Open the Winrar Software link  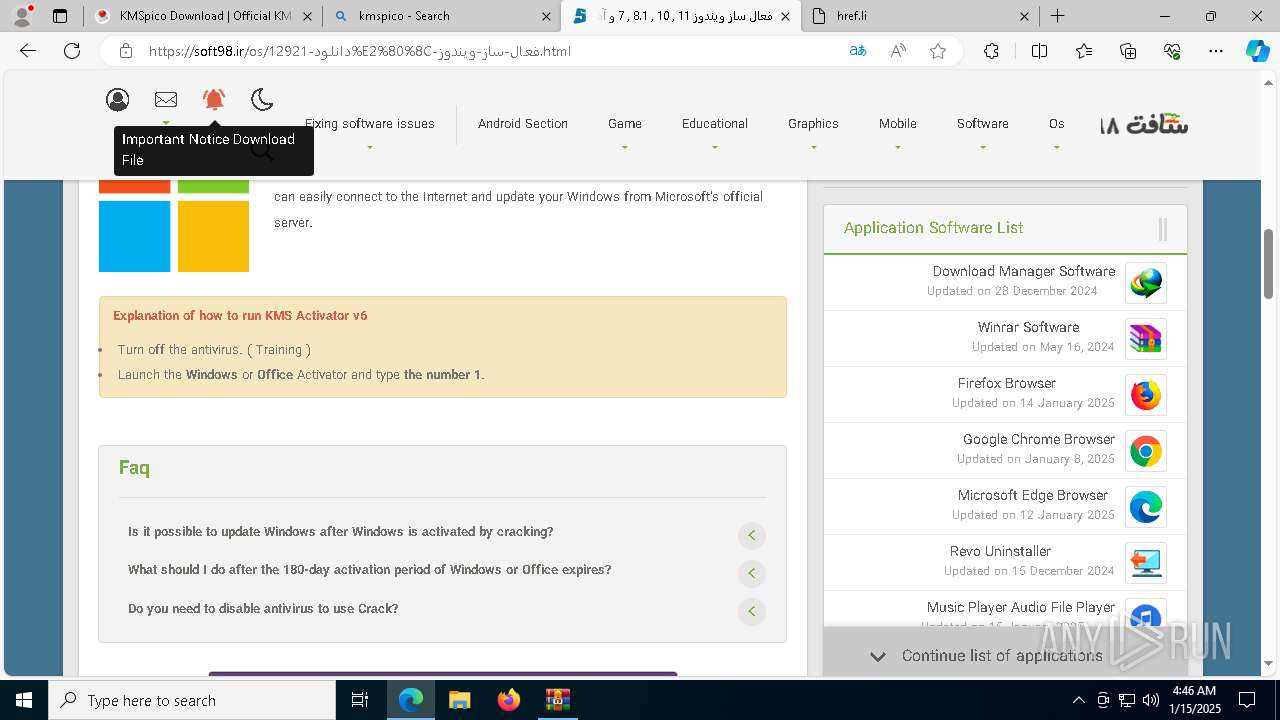pyautogui.click(x=1028, y=327)
